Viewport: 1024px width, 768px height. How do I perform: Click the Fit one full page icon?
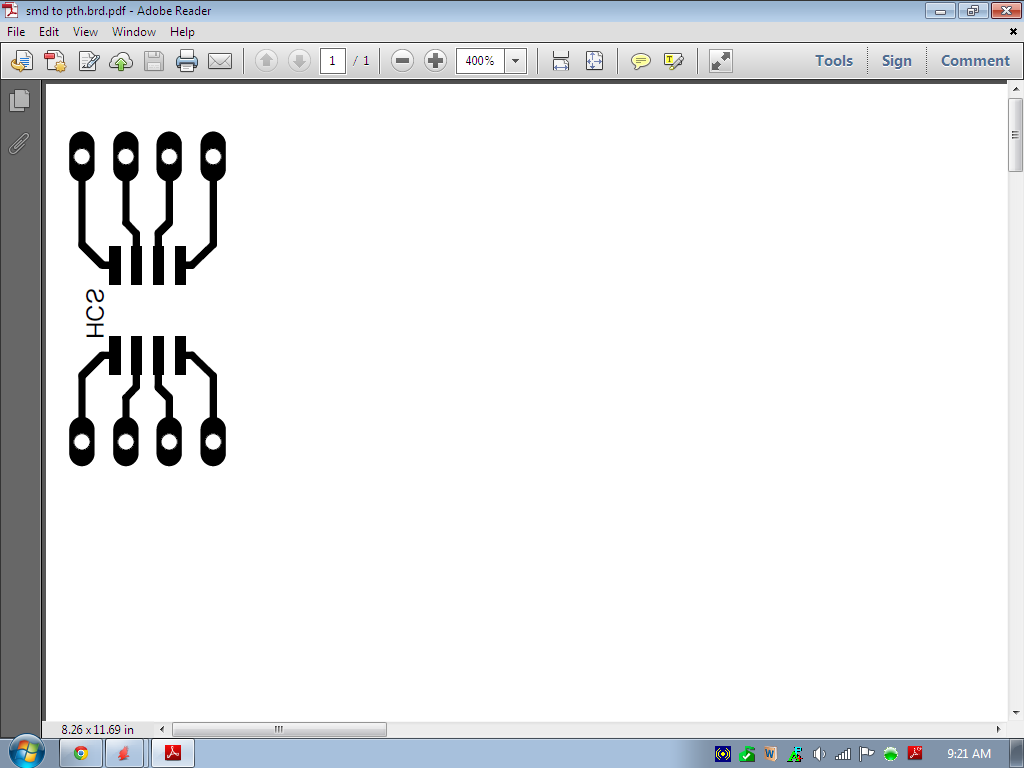(594, 61)
